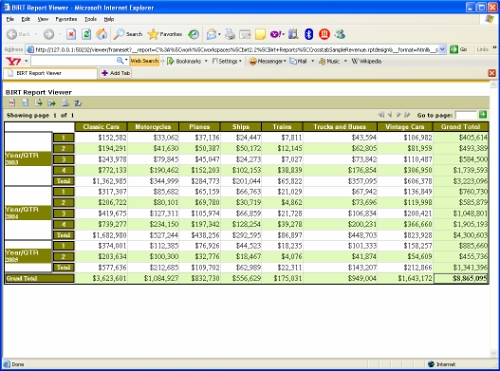This screenshot has height=371, width=500.
Task: Go to the first report page arrow
Action: point(381,115)
